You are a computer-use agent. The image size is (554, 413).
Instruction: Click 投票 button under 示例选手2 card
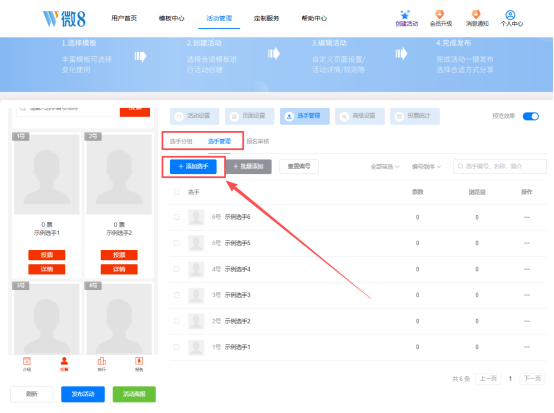119,255
